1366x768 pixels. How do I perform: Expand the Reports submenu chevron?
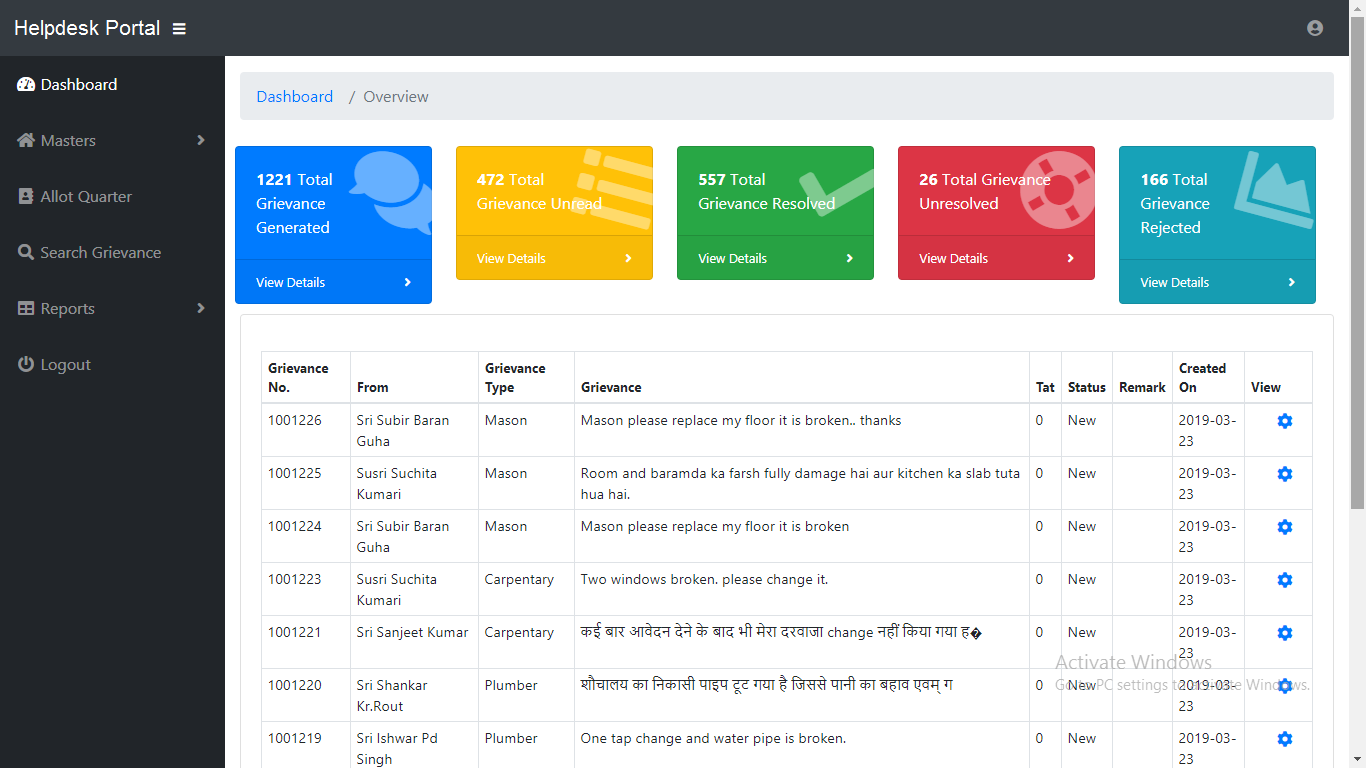click(x=201, y=309)
